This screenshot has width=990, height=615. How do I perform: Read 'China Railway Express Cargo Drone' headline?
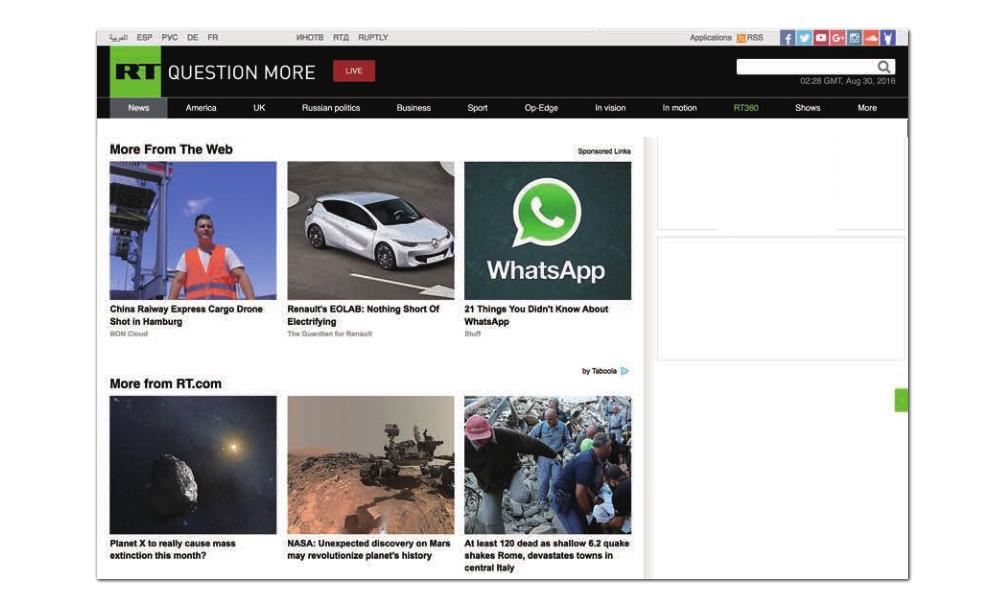[x=186, y=315]
